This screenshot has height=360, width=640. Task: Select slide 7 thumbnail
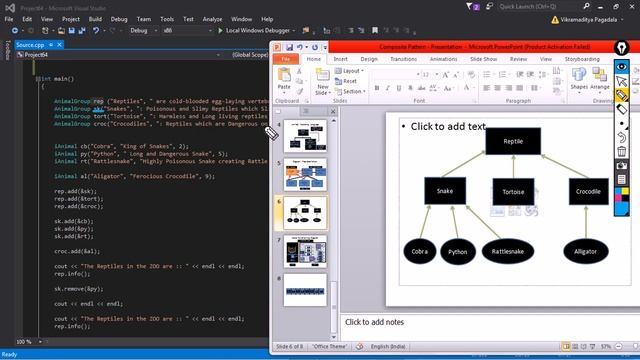point(305,251)
